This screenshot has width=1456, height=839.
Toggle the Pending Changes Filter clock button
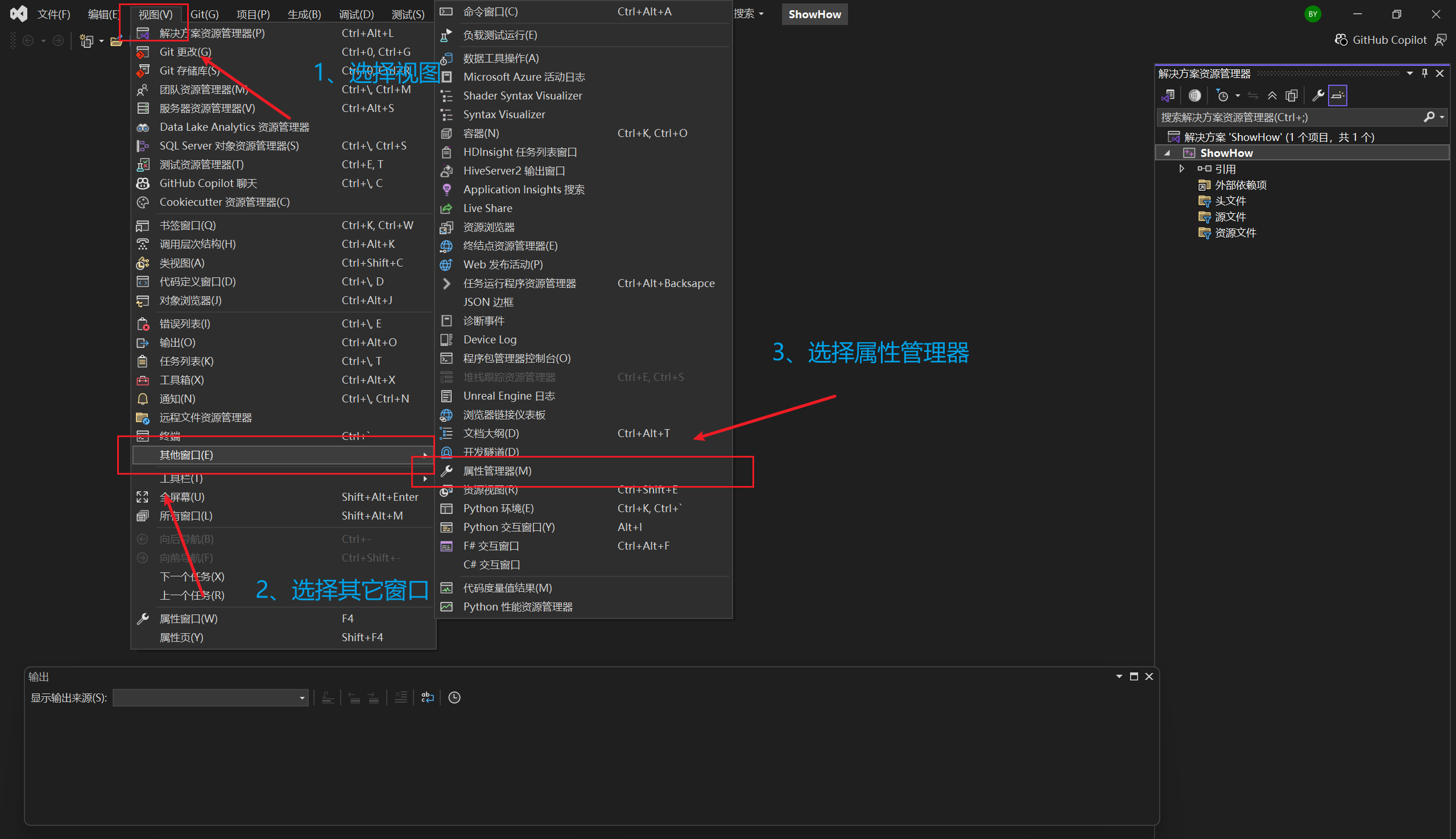click(1222, 95)
